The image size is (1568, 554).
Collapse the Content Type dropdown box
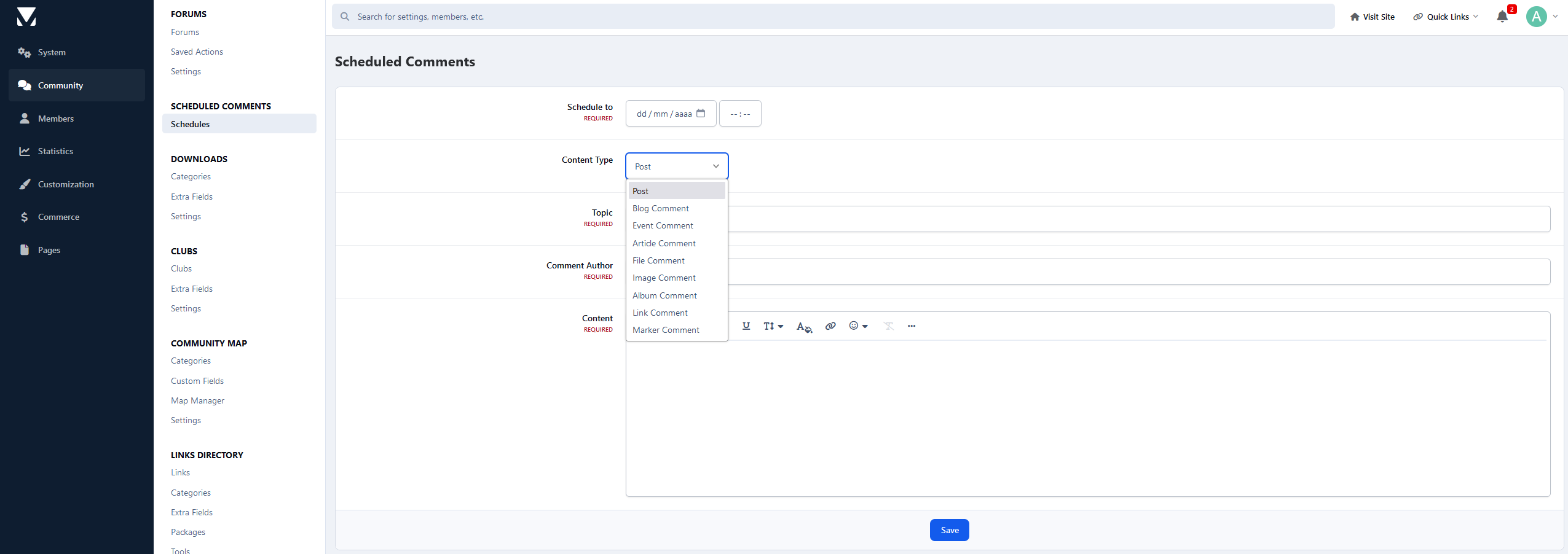point(676,166)
